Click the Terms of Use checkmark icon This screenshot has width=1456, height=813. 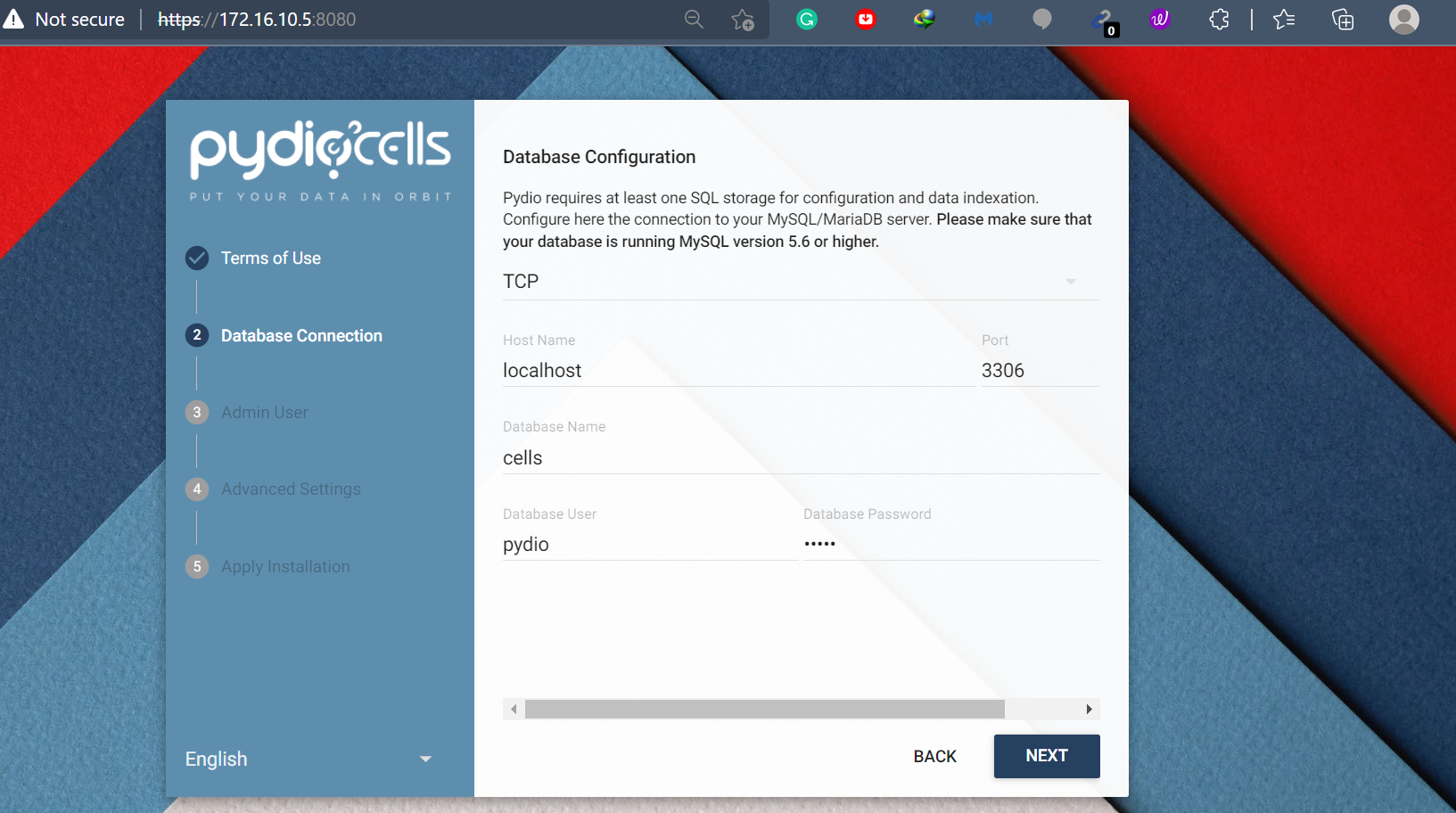[x=197, y=258]
